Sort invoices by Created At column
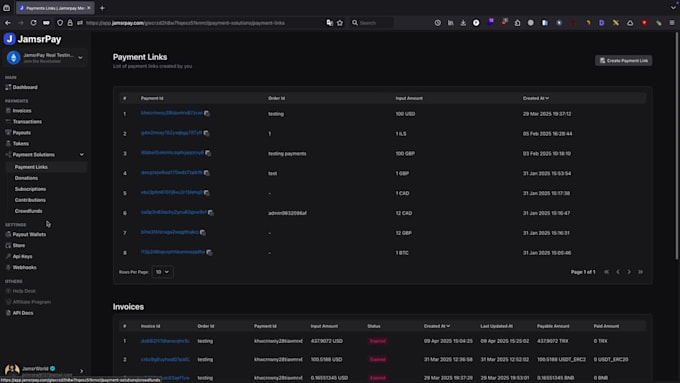 (437, 326)
